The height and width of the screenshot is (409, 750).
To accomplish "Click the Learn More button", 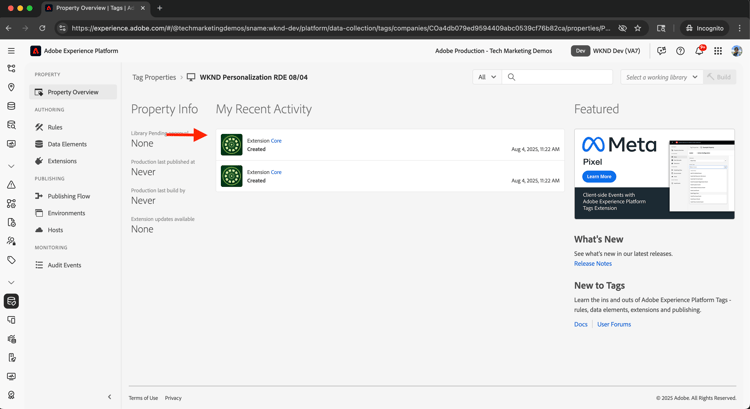I will point(598,176).
